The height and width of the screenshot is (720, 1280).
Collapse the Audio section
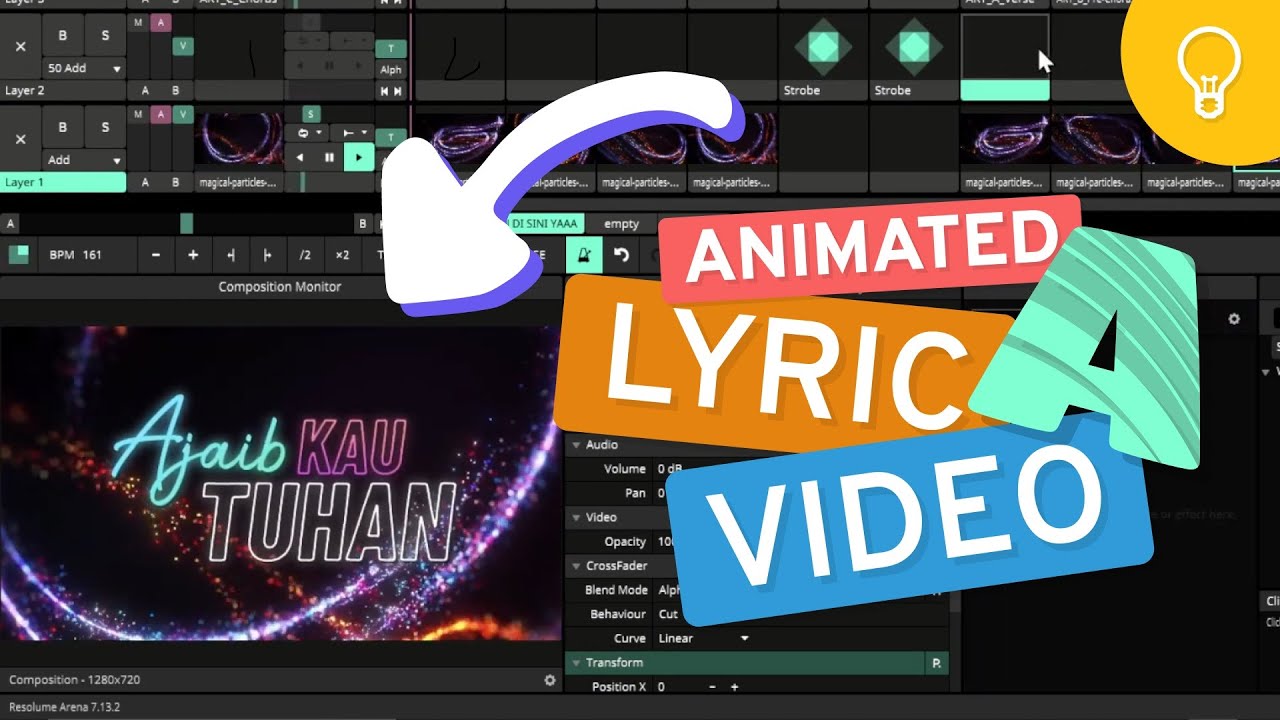[x=576, y=445]
